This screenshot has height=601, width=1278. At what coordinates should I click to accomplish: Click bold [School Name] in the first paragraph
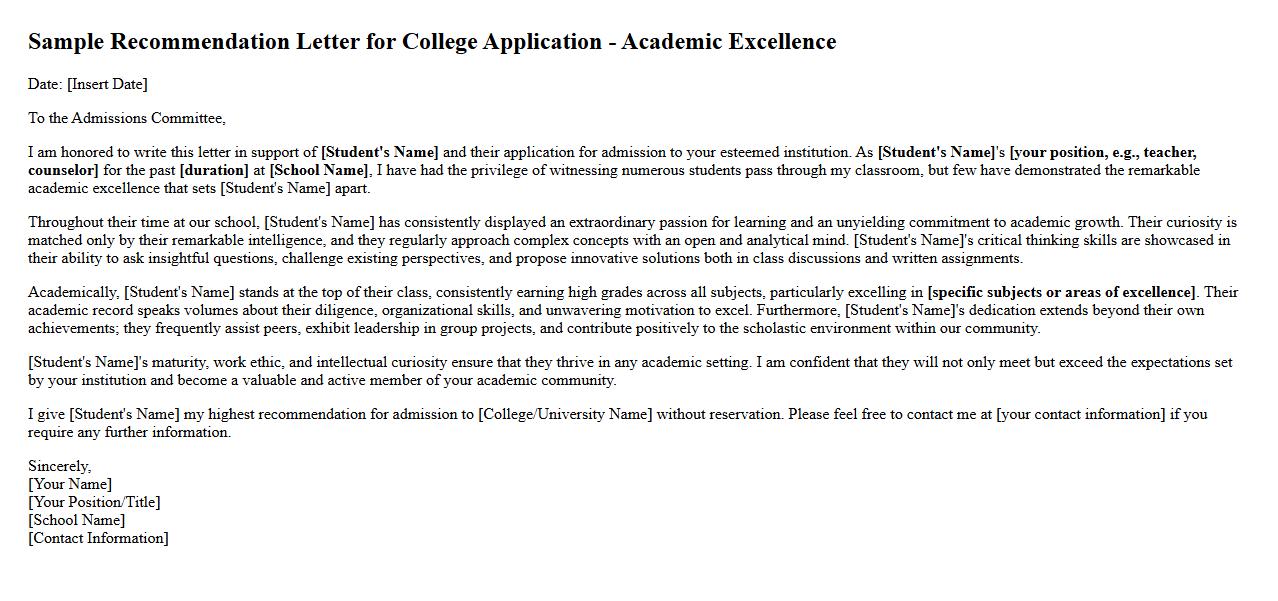pyautogui.click(x=318, y=170)
